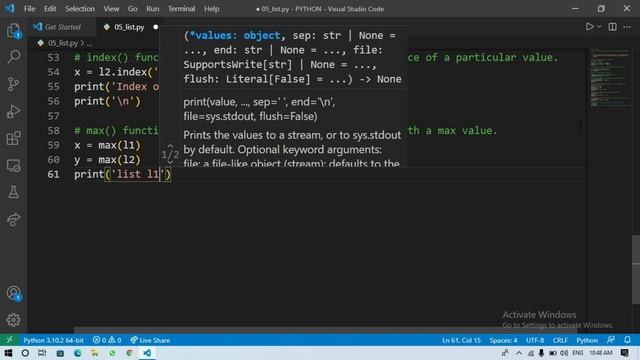Open the Remote Explorer view
This screenshot has width=640, height=360.
tap(13, 165)
